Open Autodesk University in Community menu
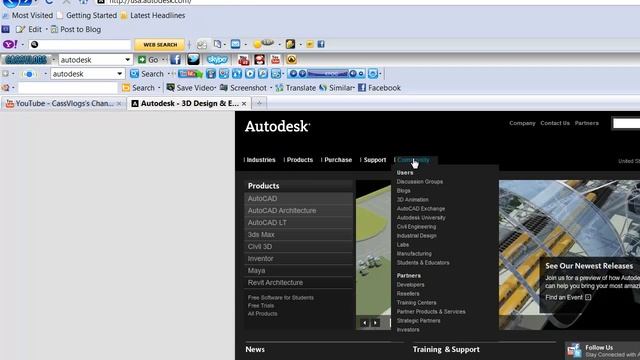The width and height of the screenshot is (640, 360). point(421,218)
